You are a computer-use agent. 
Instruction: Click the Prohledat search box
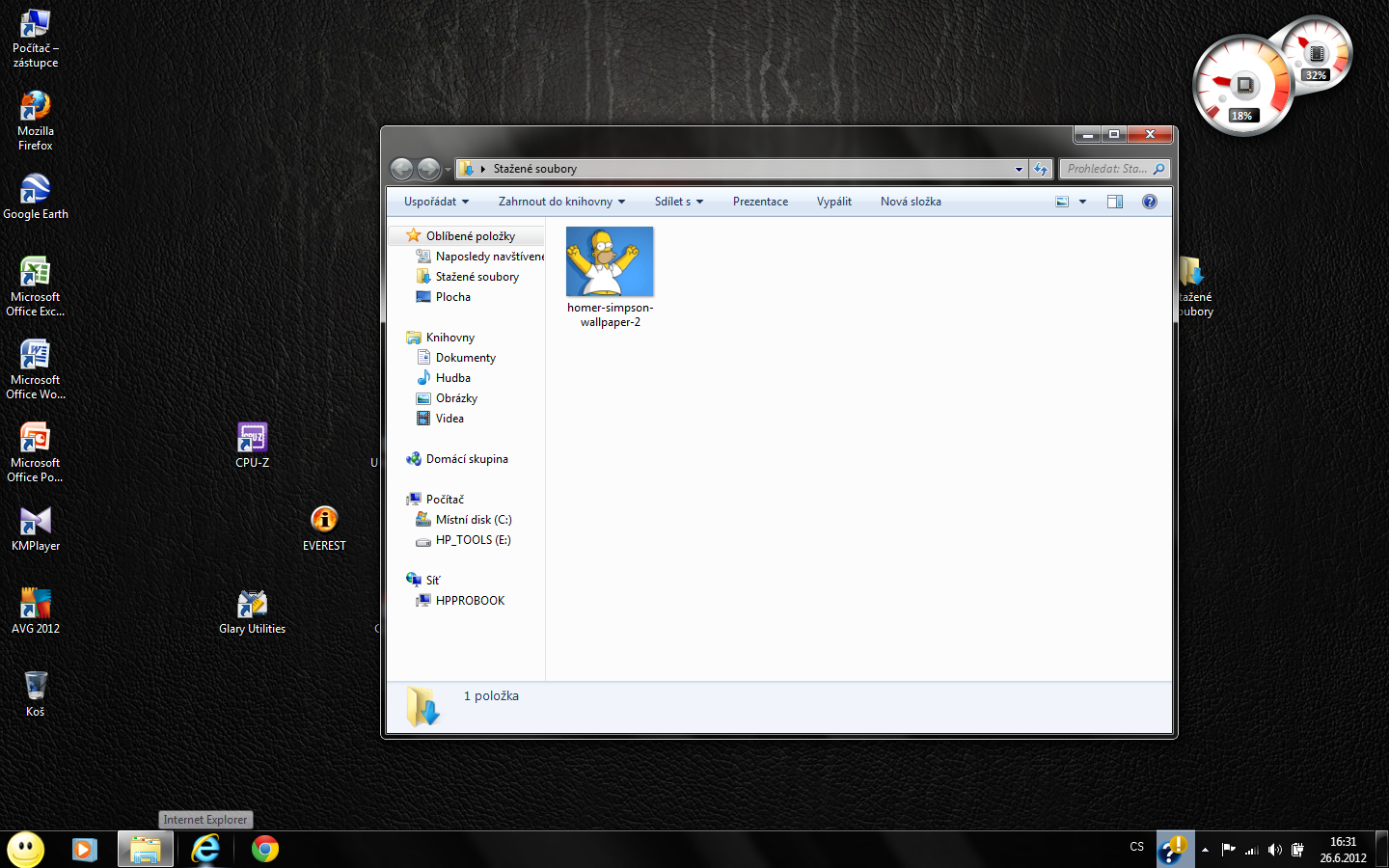[1114, 169]
